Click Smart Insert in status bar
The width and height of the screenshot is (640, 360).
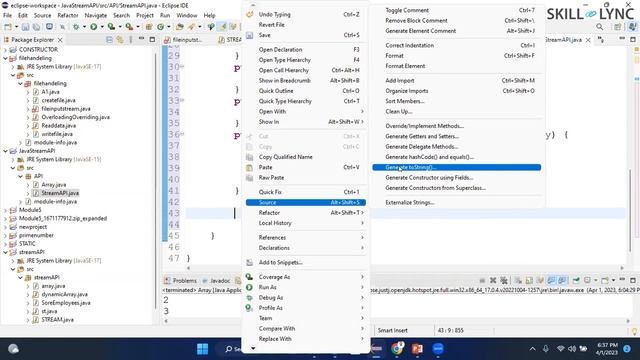392,331
